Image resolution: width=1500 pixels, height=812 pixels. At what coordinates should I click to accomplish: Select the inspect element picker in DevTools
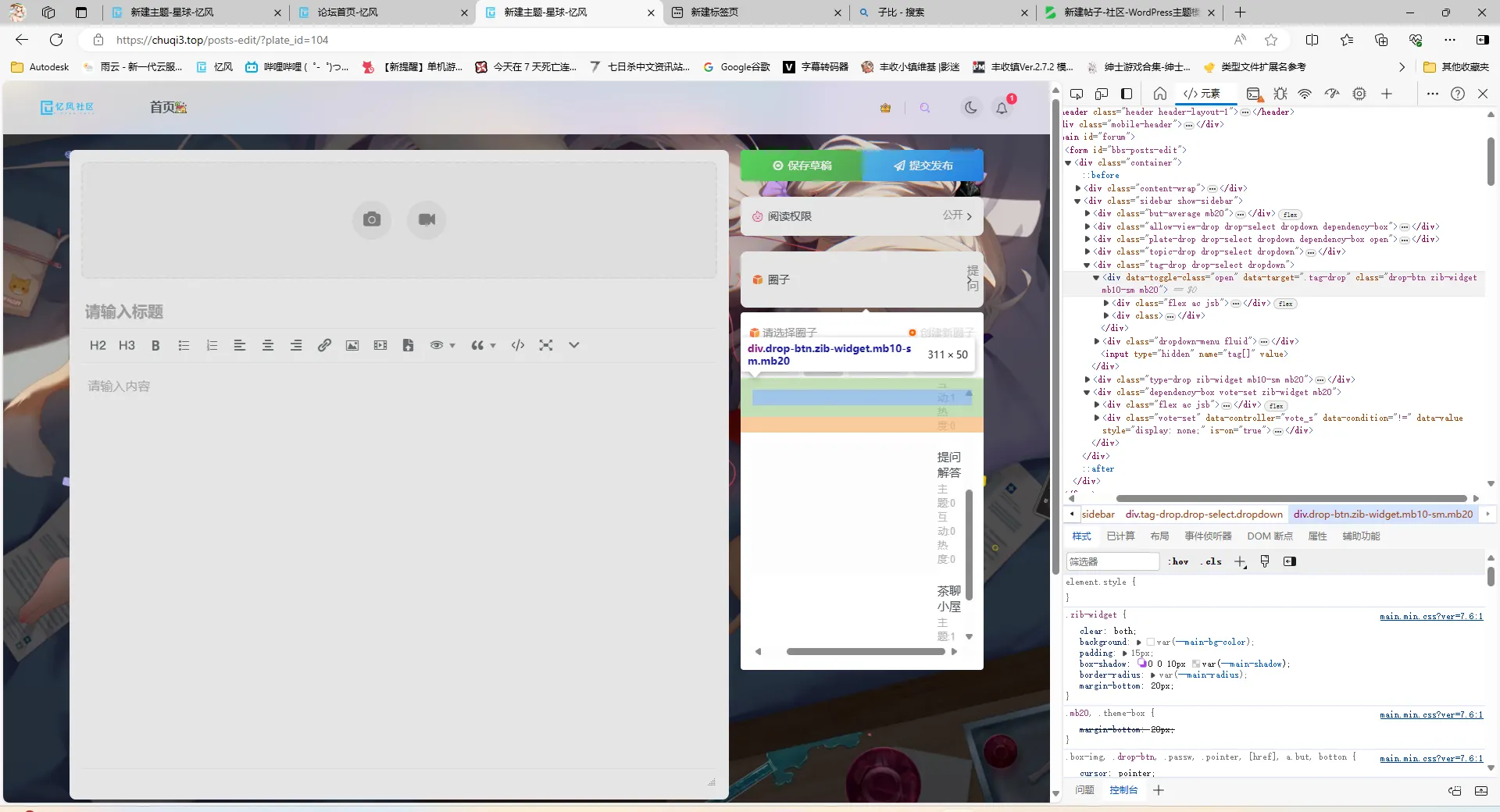pyautogui.click(x=1077, y=94)
